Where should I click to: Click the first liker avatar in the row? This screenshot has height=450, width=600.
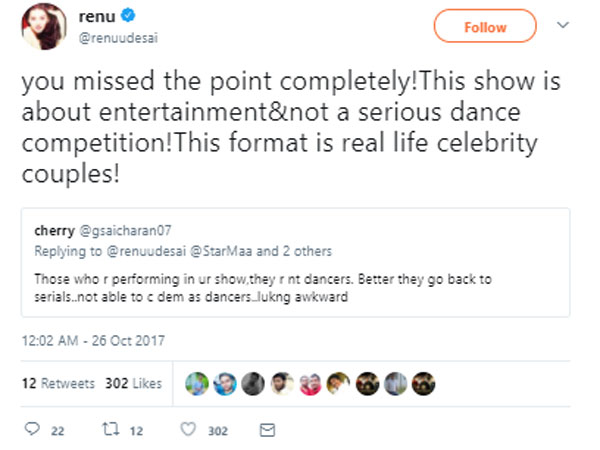pyautogui.click(x=198, y=383)
